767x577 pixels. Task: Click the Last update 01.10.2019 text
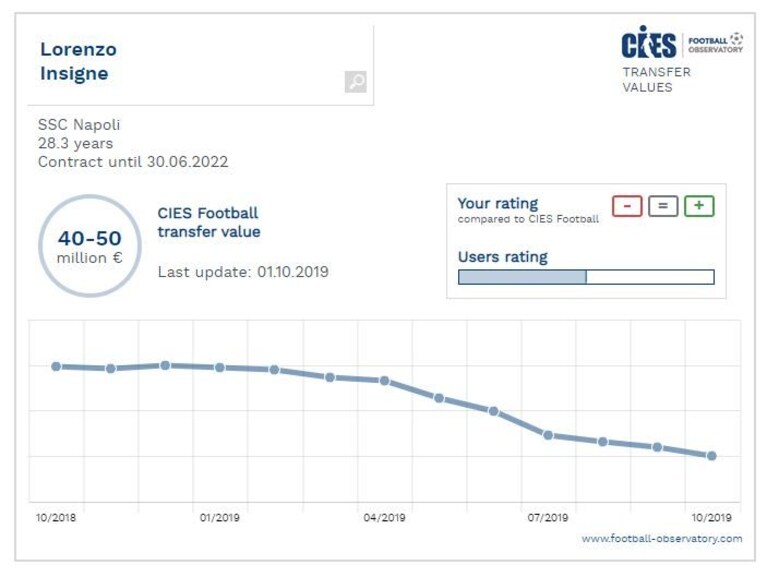coord(243,272)
